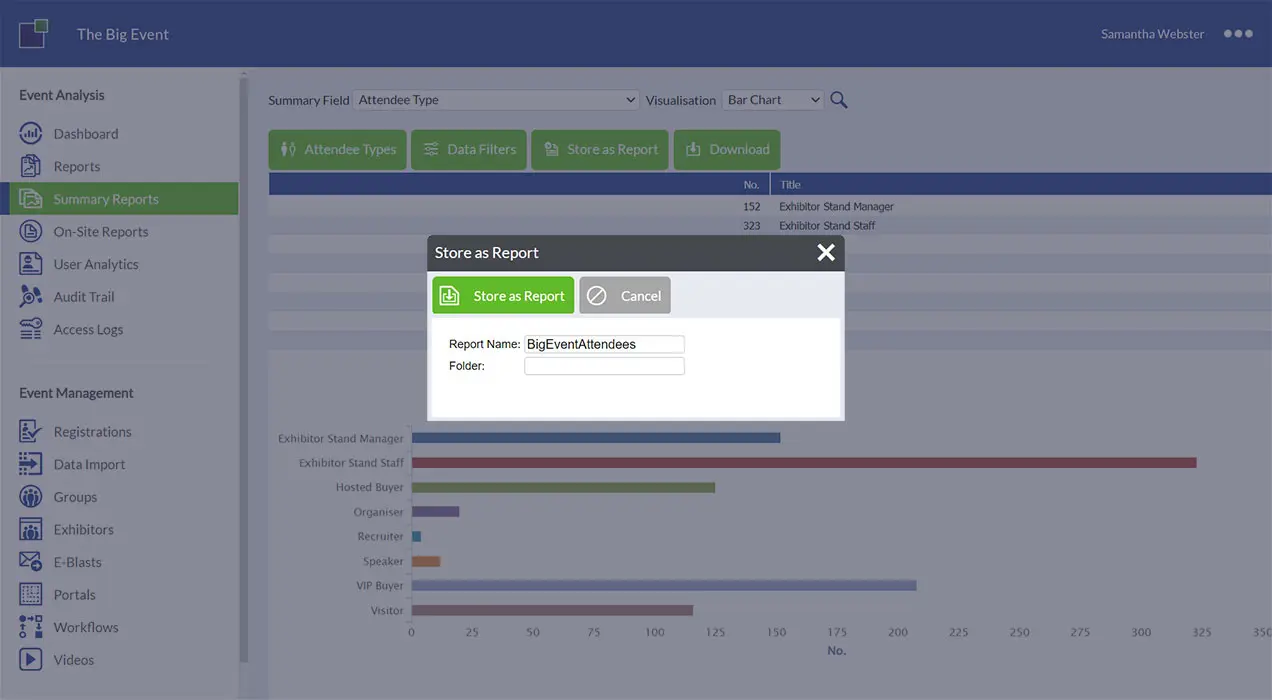This screenshot has height=700, width=1272.
Task: Select the On-Site Reports section
Action: coord(101,231)
